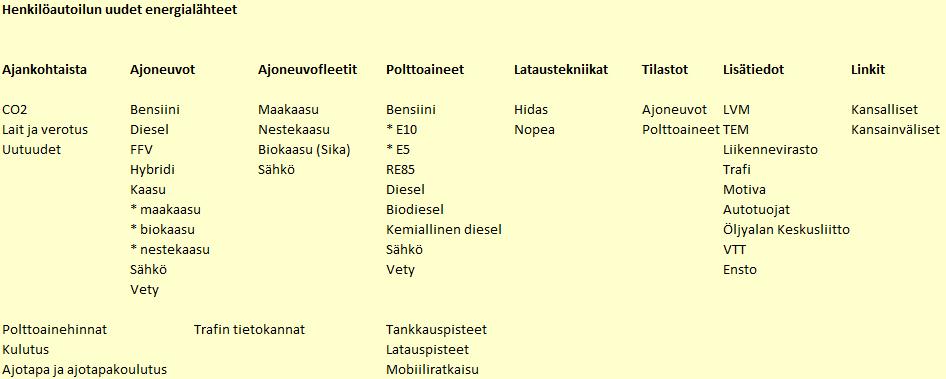Screen dimensions: 946x379
Task: Click Tankkauspisteet entry
Action: pos(436,330)
